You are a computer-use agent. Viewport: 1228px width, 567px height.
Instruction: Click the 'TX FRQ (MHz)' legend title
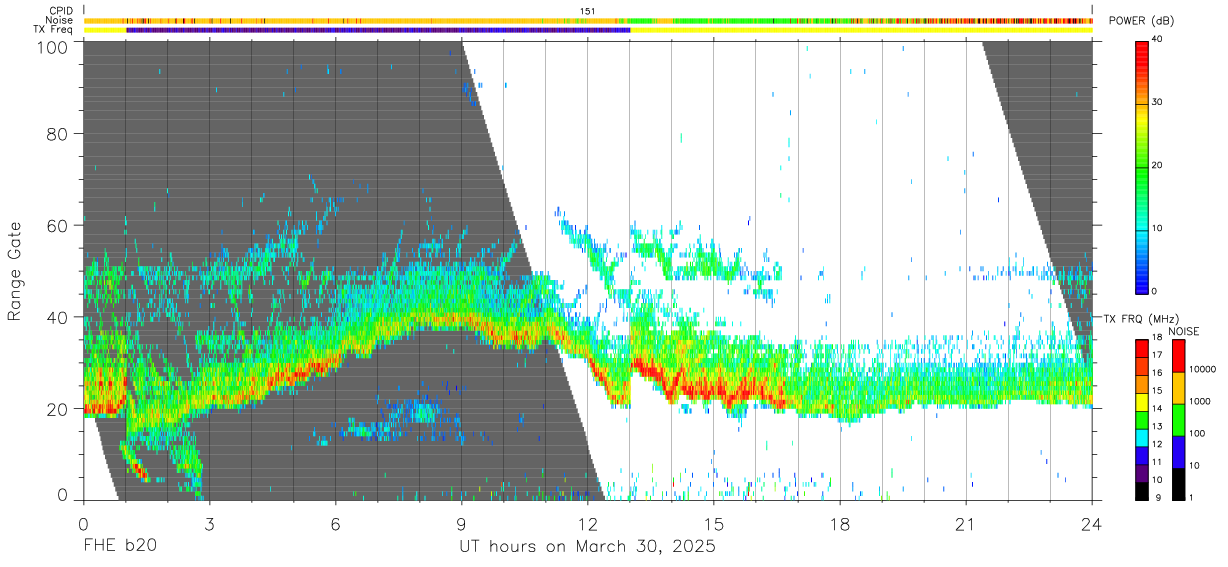[1141, 319]
